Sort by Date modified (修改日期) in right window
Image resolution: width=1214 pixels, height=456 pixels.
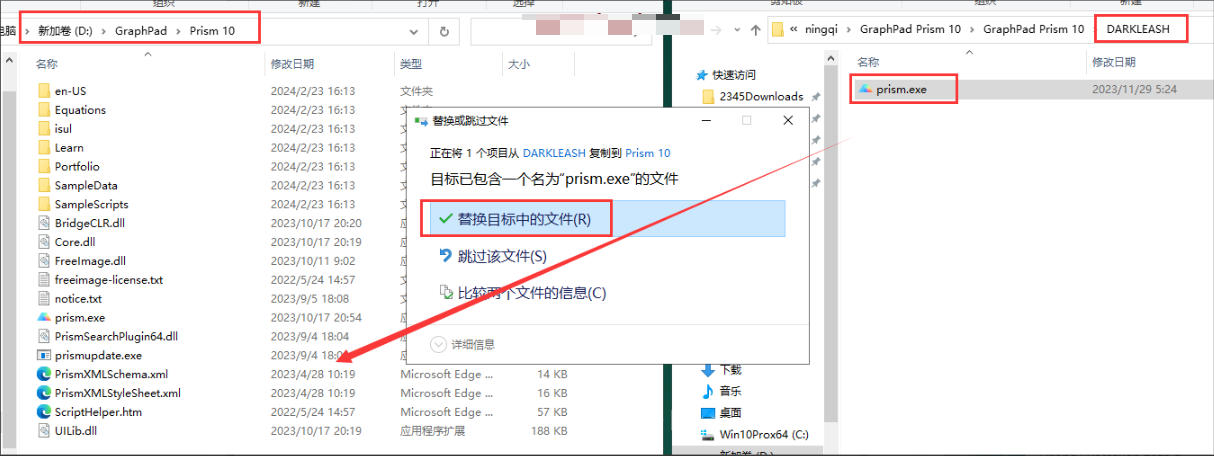click(x=1114, y=62)
